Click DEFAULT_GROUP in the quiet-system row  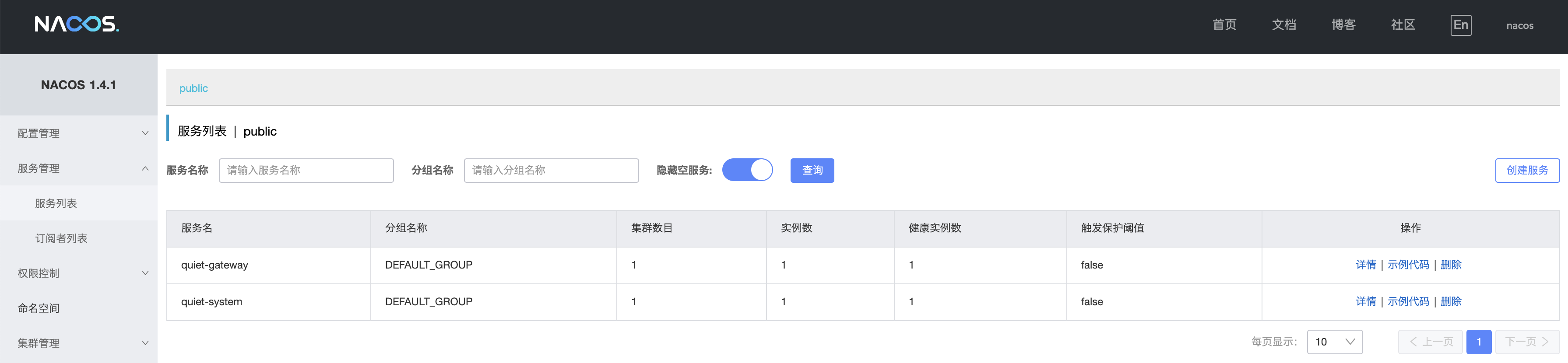pyautogui.click(x=429, y=302)
